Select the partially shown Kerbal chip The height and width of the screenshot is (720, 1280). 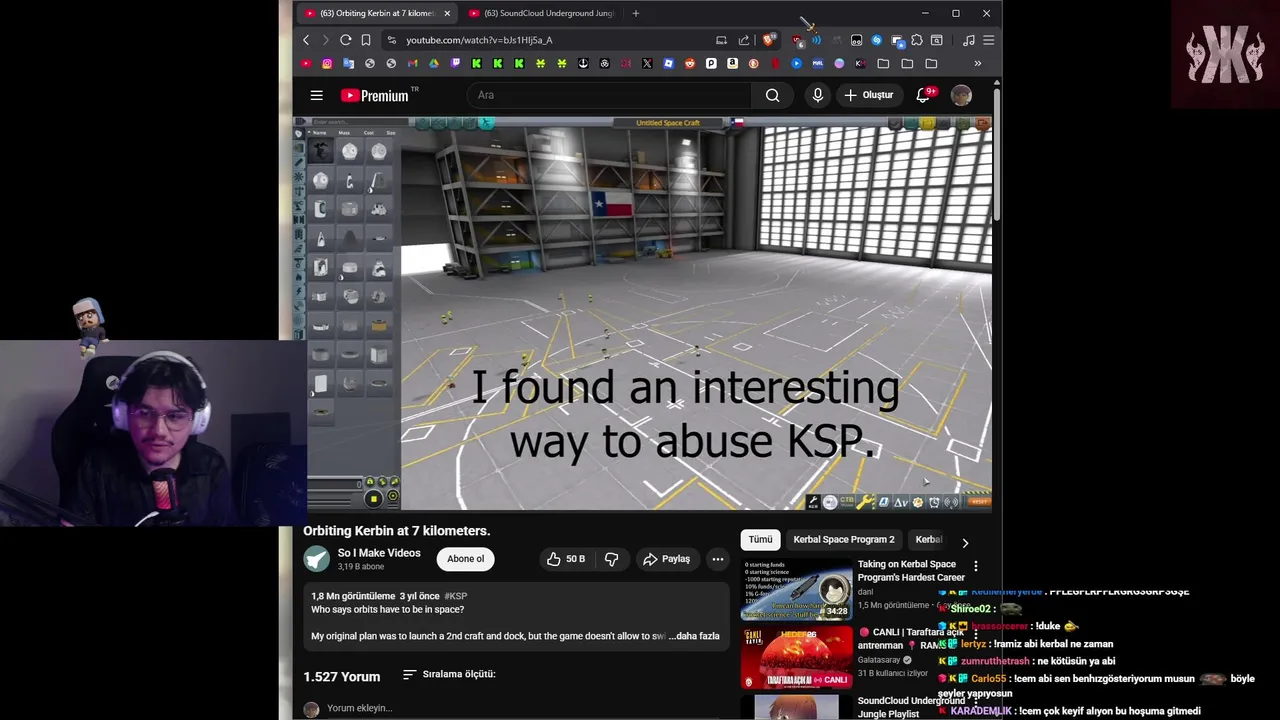pos(929,539)
